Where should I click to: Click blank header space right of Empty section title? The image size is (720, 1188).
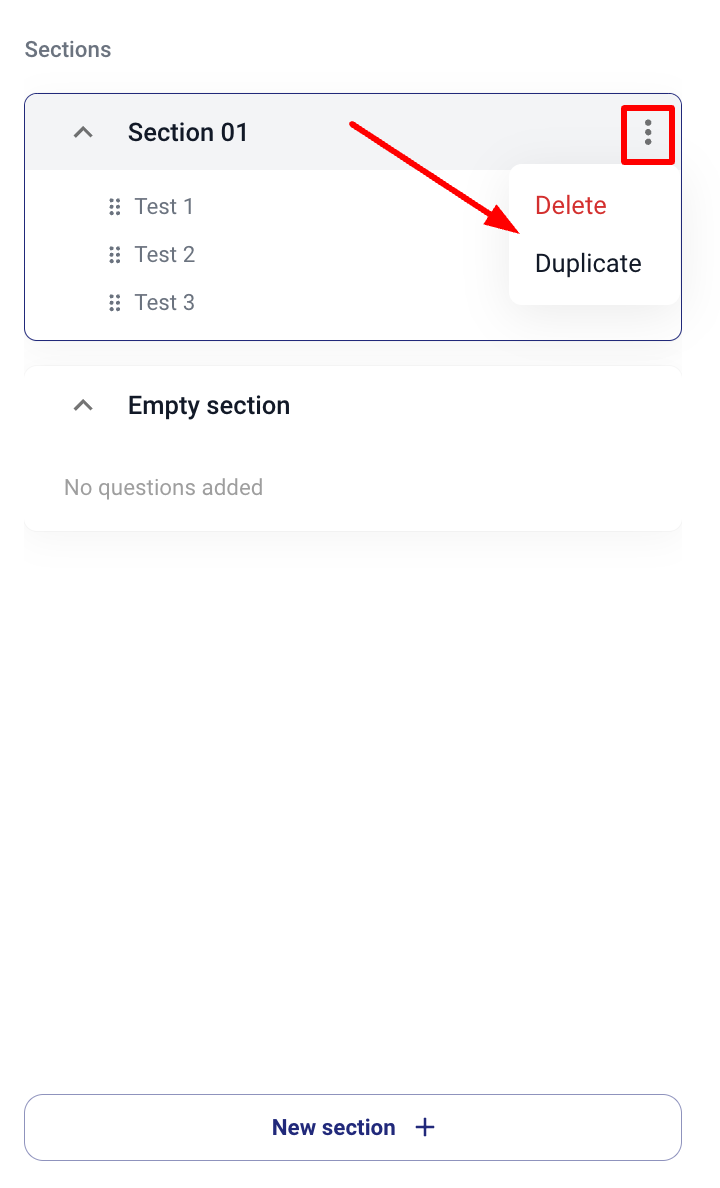[480, 405]
